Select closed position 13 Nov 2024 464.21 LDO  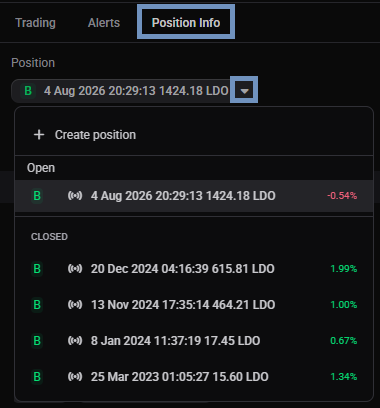pyautogui.click(x=194, y=305)
